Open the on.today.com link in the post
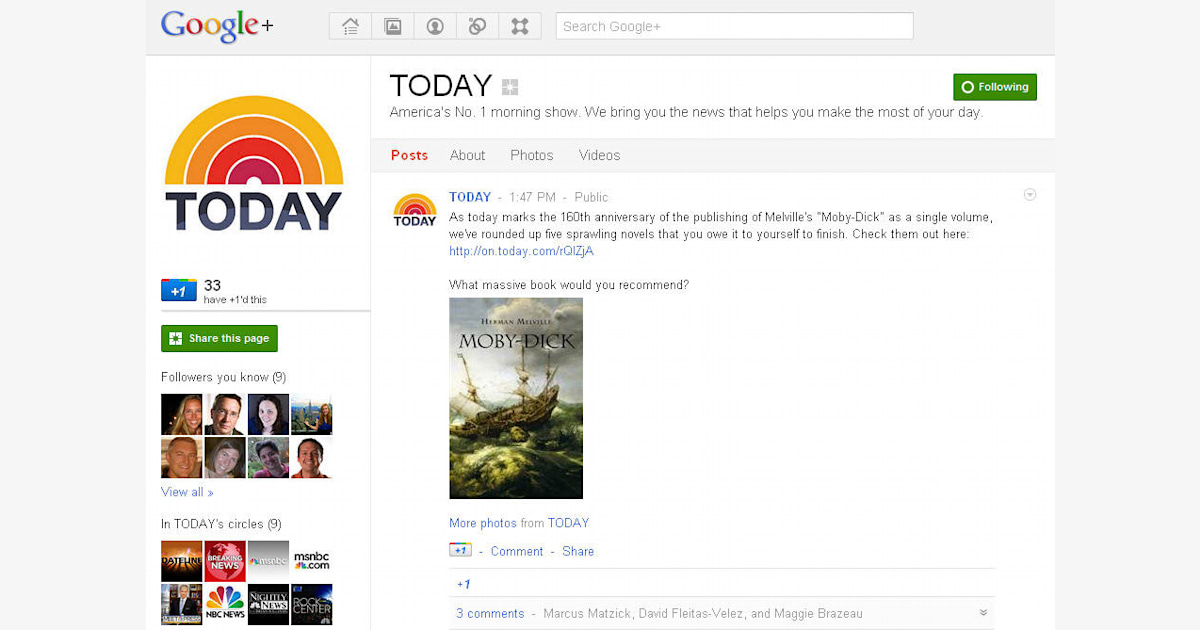This screenshot has width=1200, height=630. (520, 251)
